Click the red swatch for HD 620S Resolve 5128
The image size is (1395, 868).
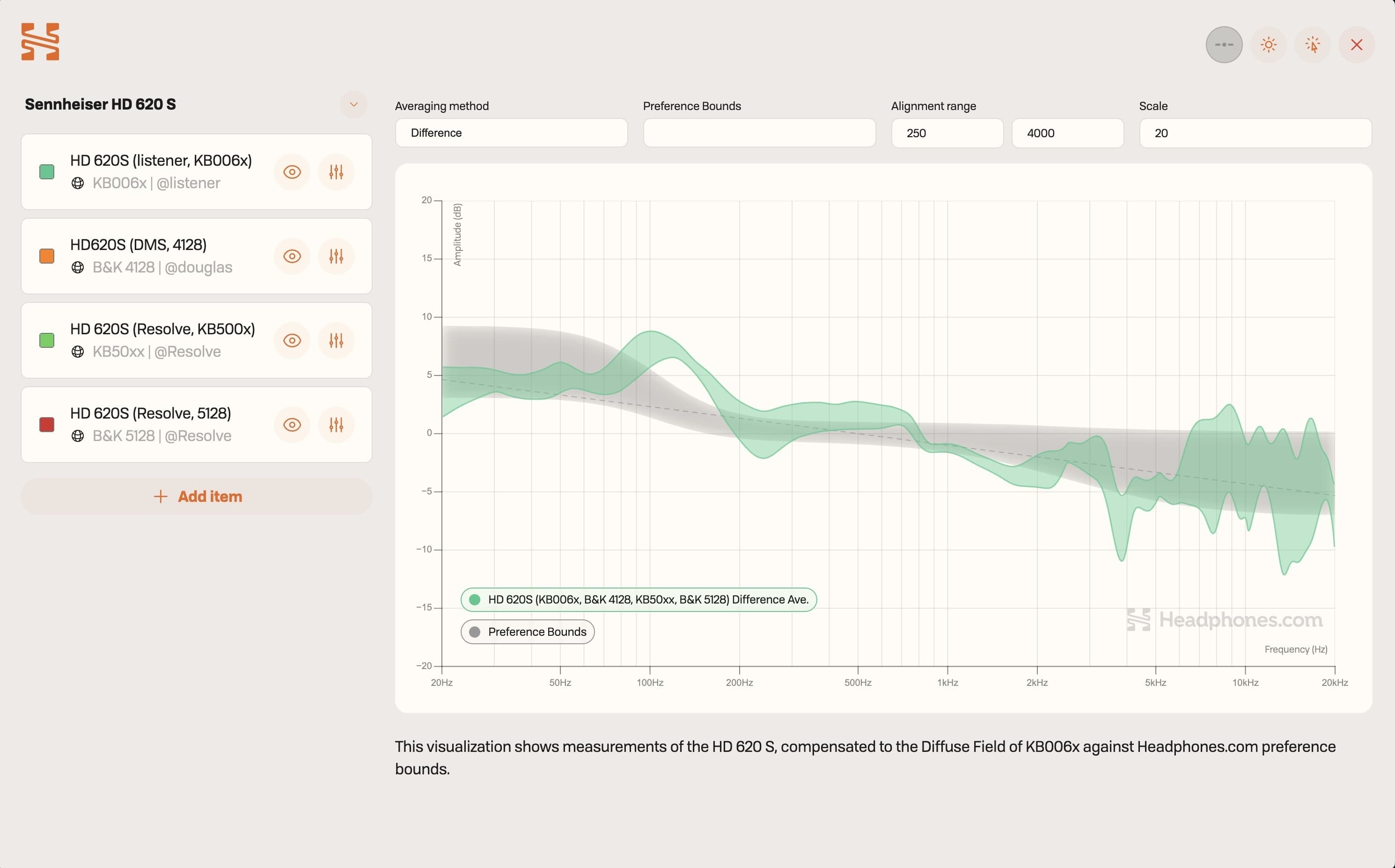click(47, 425)
